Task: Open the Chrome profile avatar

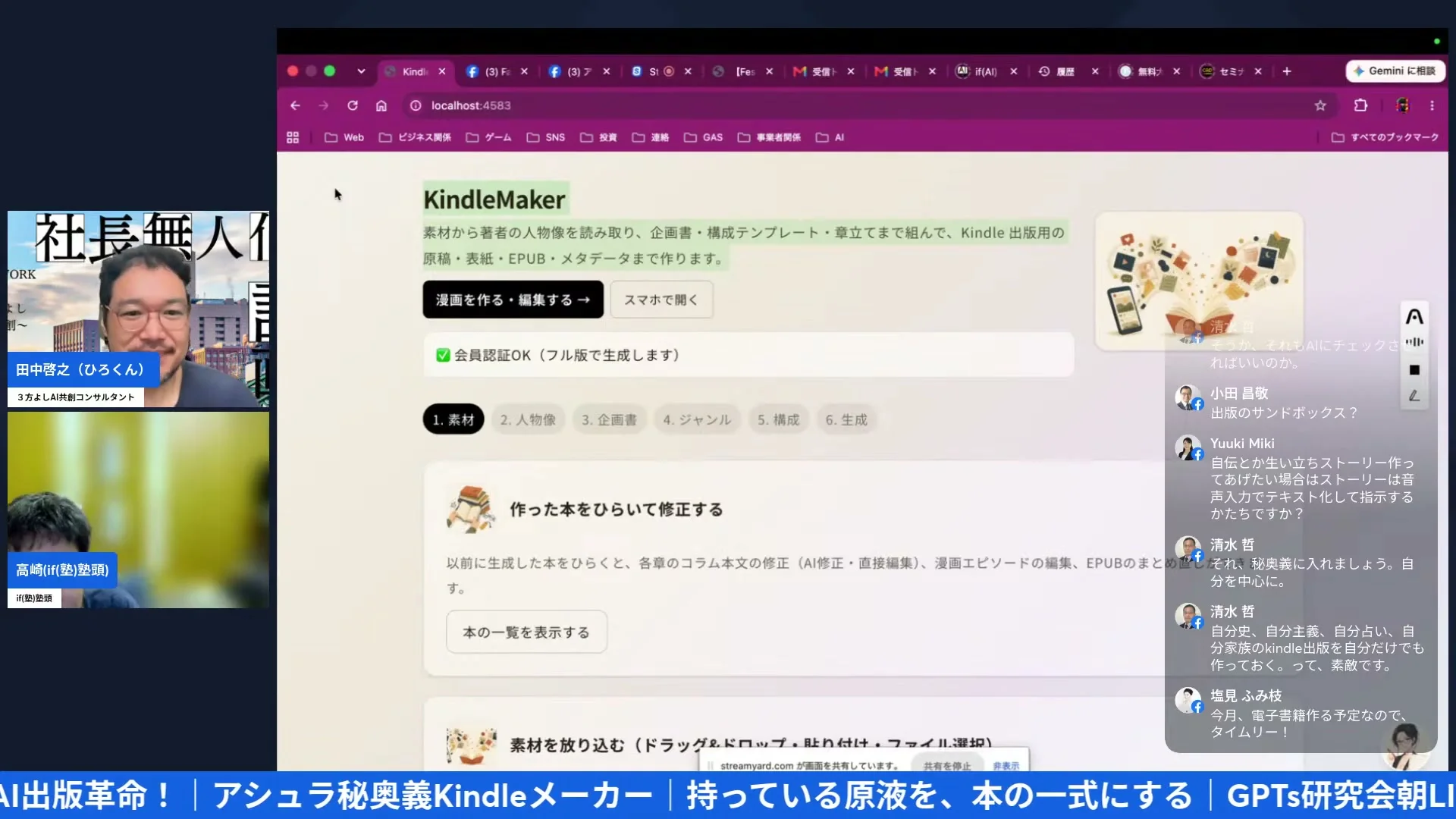Action: point(1402,105)
